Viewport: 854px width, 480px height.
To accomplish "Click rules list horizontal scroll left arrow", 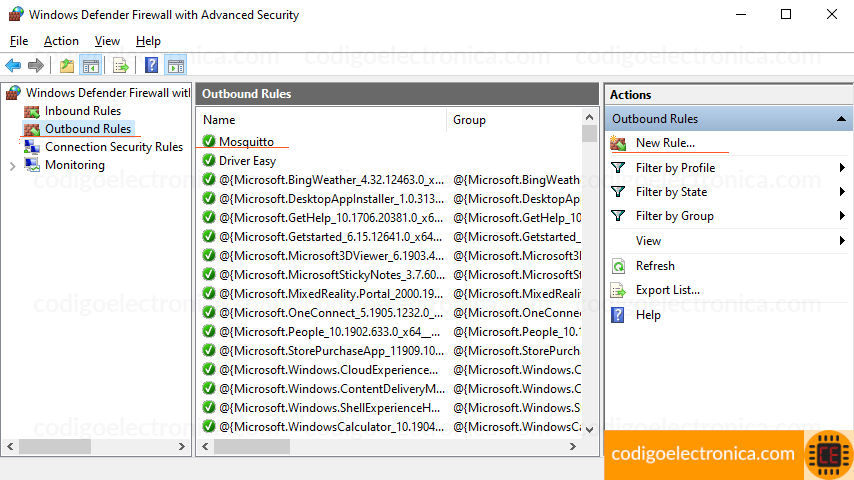I will click(205, 446).
